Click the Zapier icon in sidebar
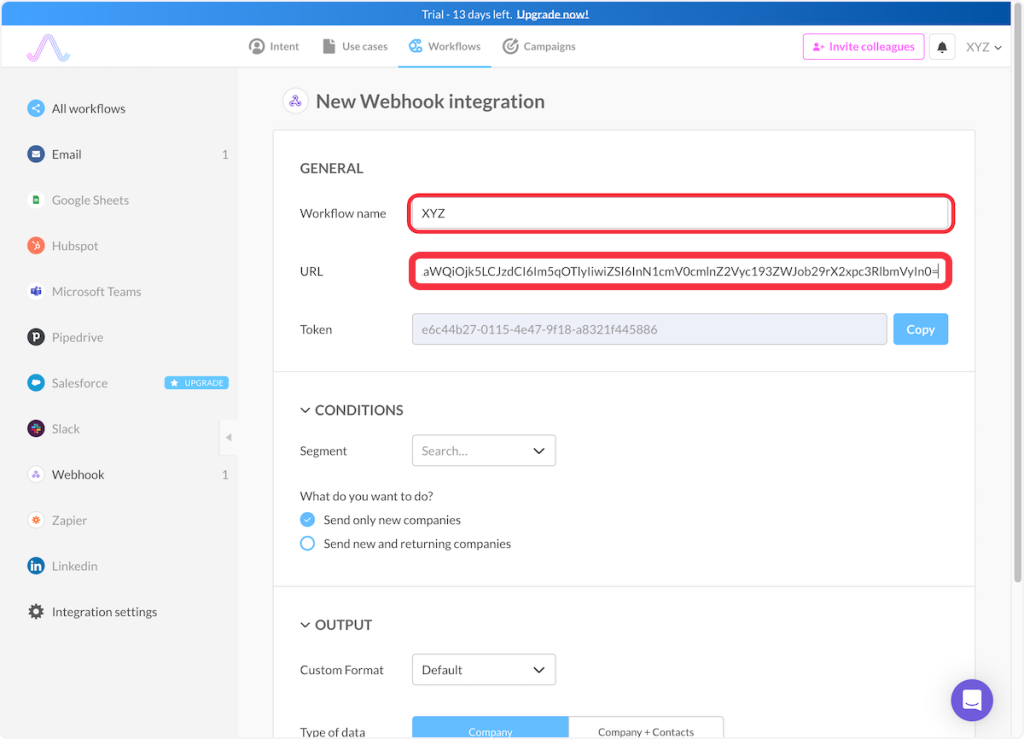 [36, 520]
